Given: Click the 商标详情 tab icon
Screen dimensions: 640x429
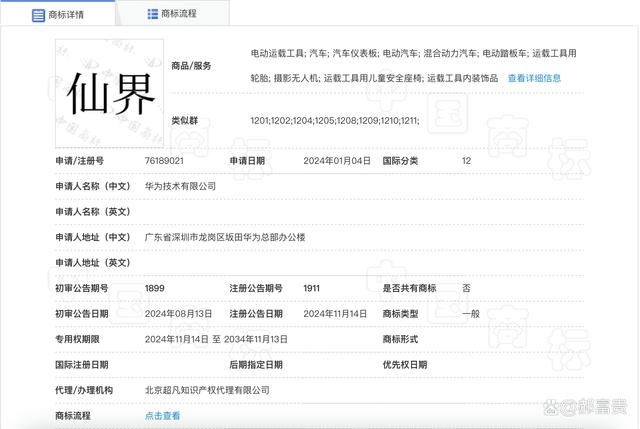Looking at the screenshot, I should click(38, 15).
